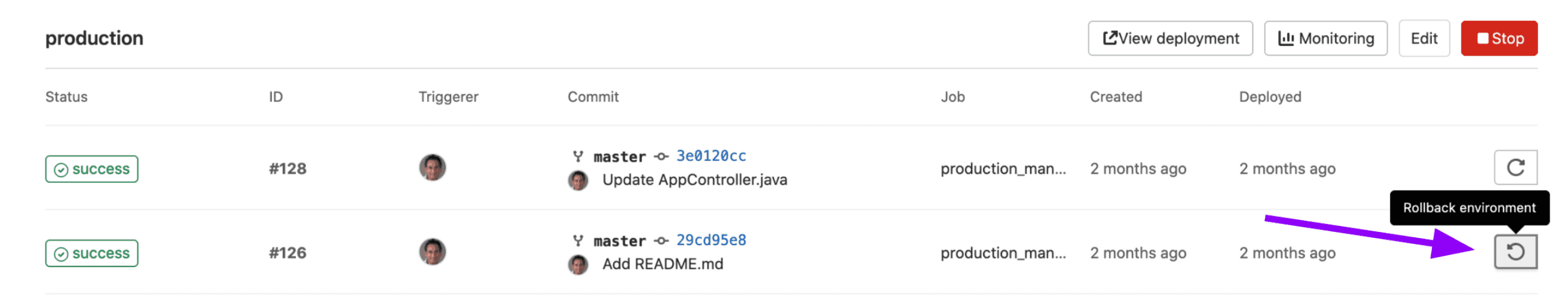The width and height of the screenshot is (1568, 306).
Task: Open commit link 29cd95e8
Action: pos(711,240)
